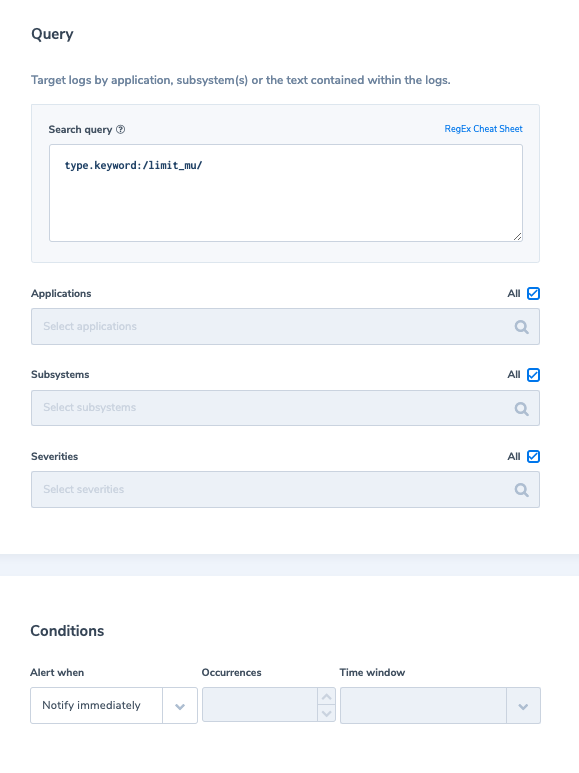Click Occurrences increment up arrow
Viewport: 579px width, 773px height.
(326, 697)
